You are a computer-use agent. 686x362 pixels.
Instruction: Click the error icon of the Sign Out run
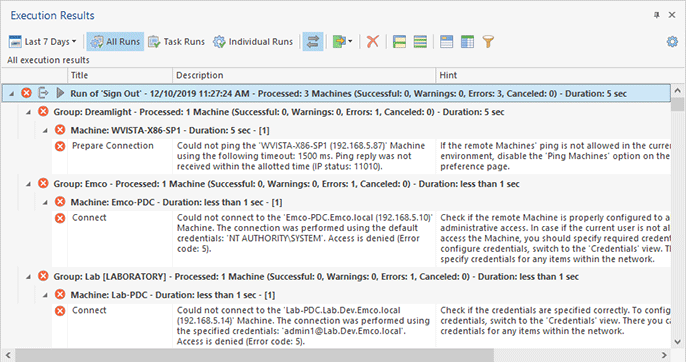(x=27, y=93)
